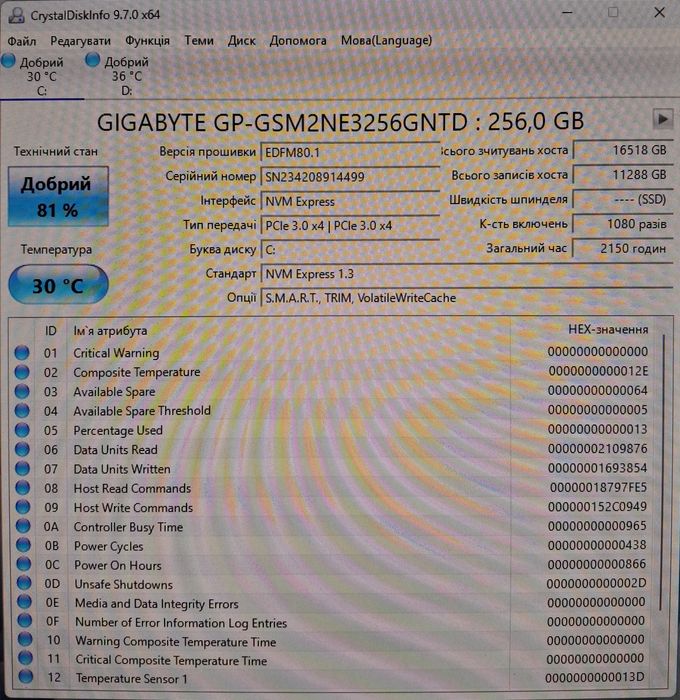Screen dimensions: 680x700
Task: Click the disk title GIGABYTE GP-GSM2NE3256GNTD
Action: [x=282, y=122]
